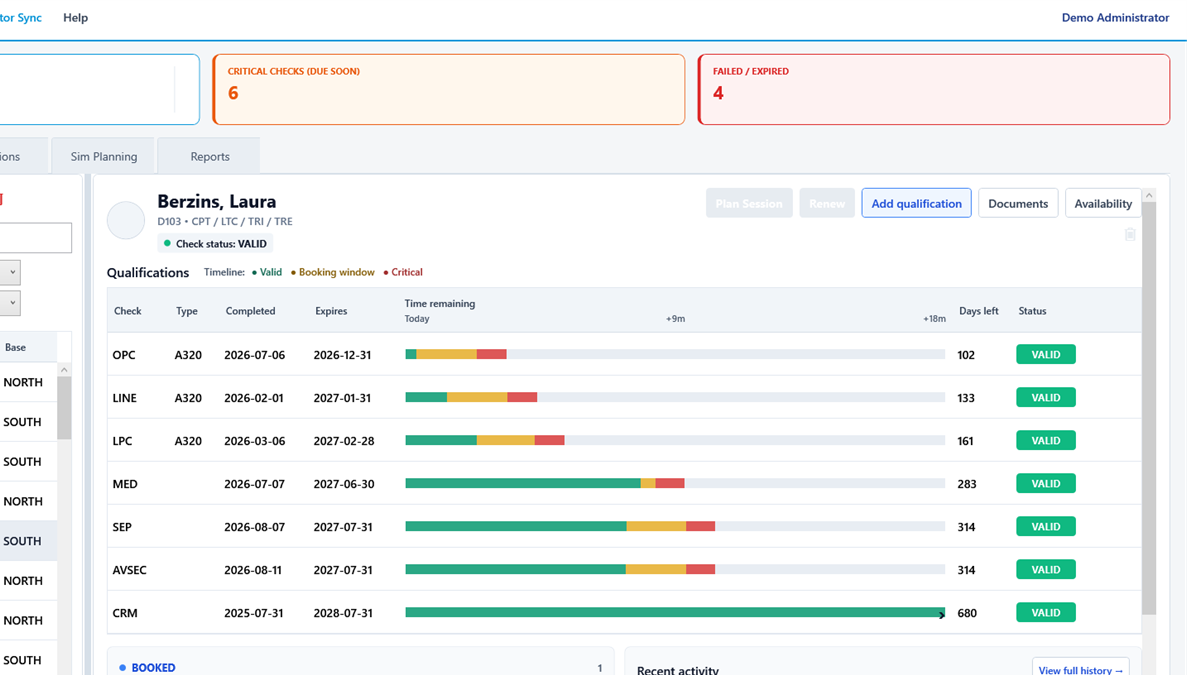This screenshot has height=675, width=1200.
Task: Click the trash icon below the Availability button
Action: pyautogui.click(x=1130, y=234)
